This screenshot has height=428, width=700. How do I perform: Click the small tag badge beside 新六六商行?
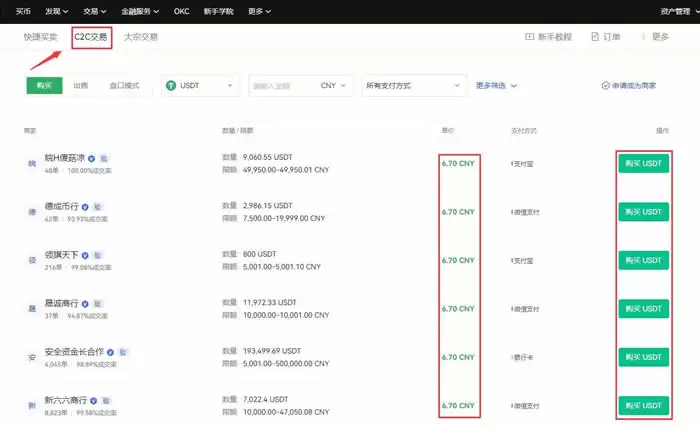tap(106, 401)
